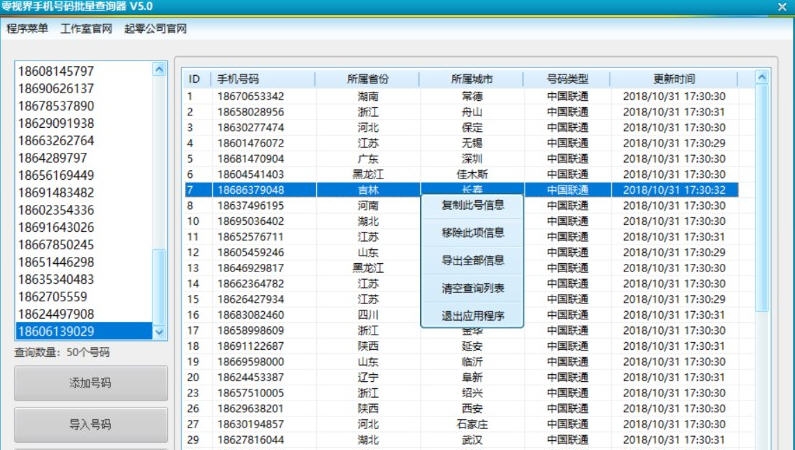Image resolution: width=795 pixels, height=450 pixels.
Task: Sort by the 手机号码 column header
Action: pyautogui.click(x=263, y=79)
